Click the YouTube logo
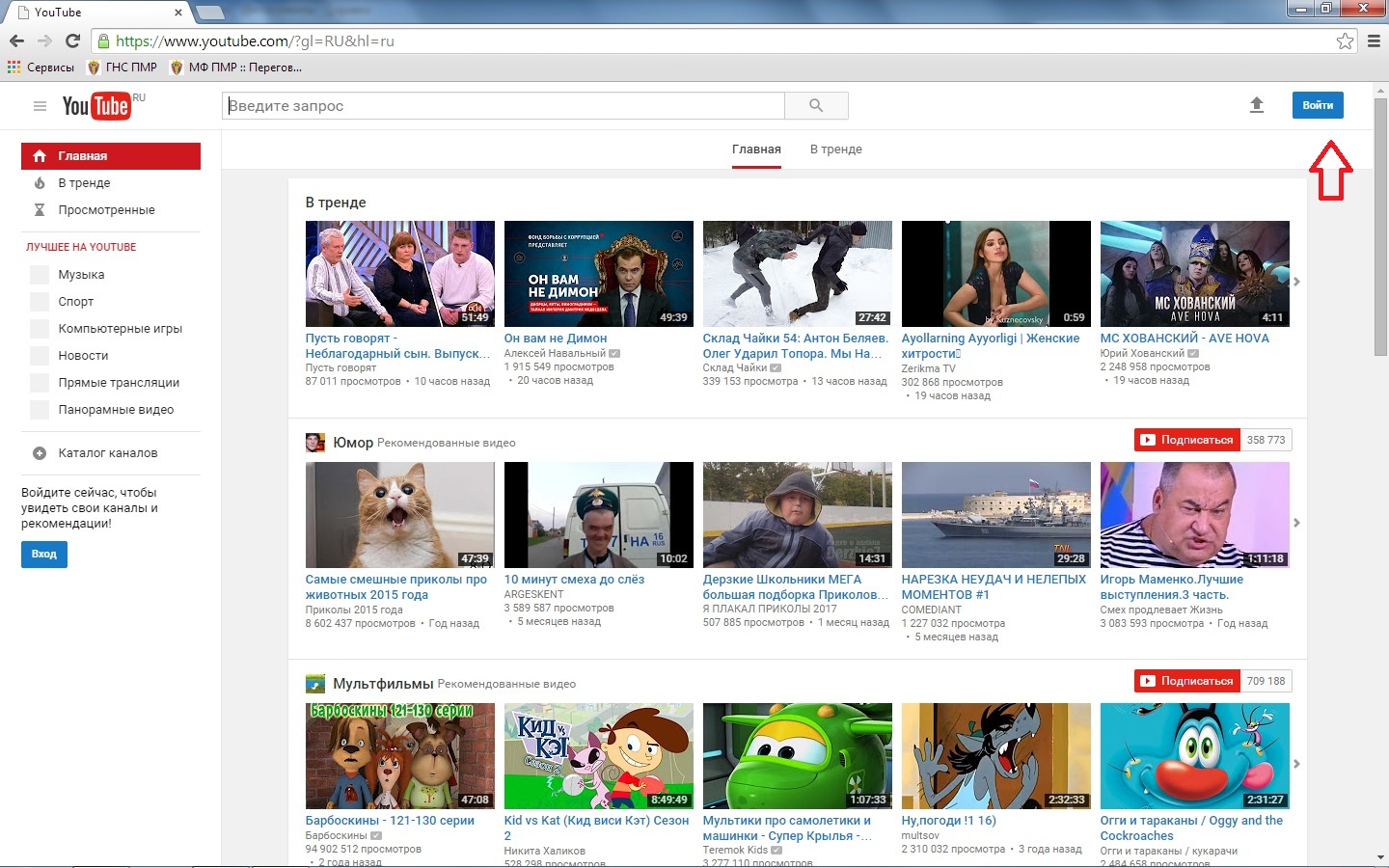The width and height of the screenshot is (1389, 868). click(x=96, y=106)
